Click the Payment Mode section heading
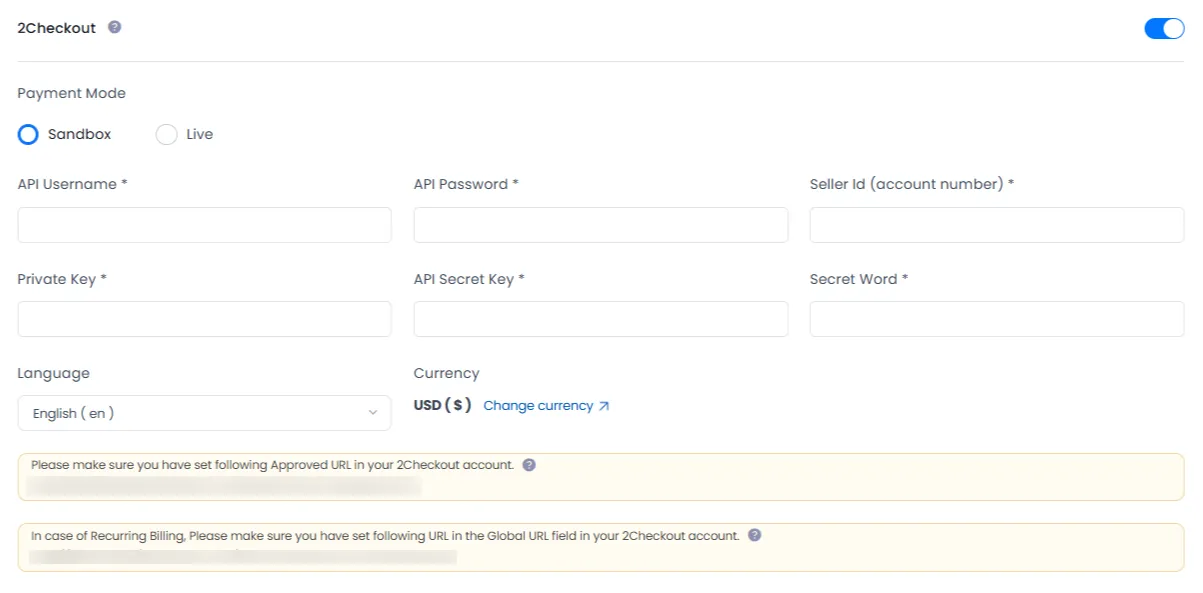1203x593 pixels. (x=71, y=93)
